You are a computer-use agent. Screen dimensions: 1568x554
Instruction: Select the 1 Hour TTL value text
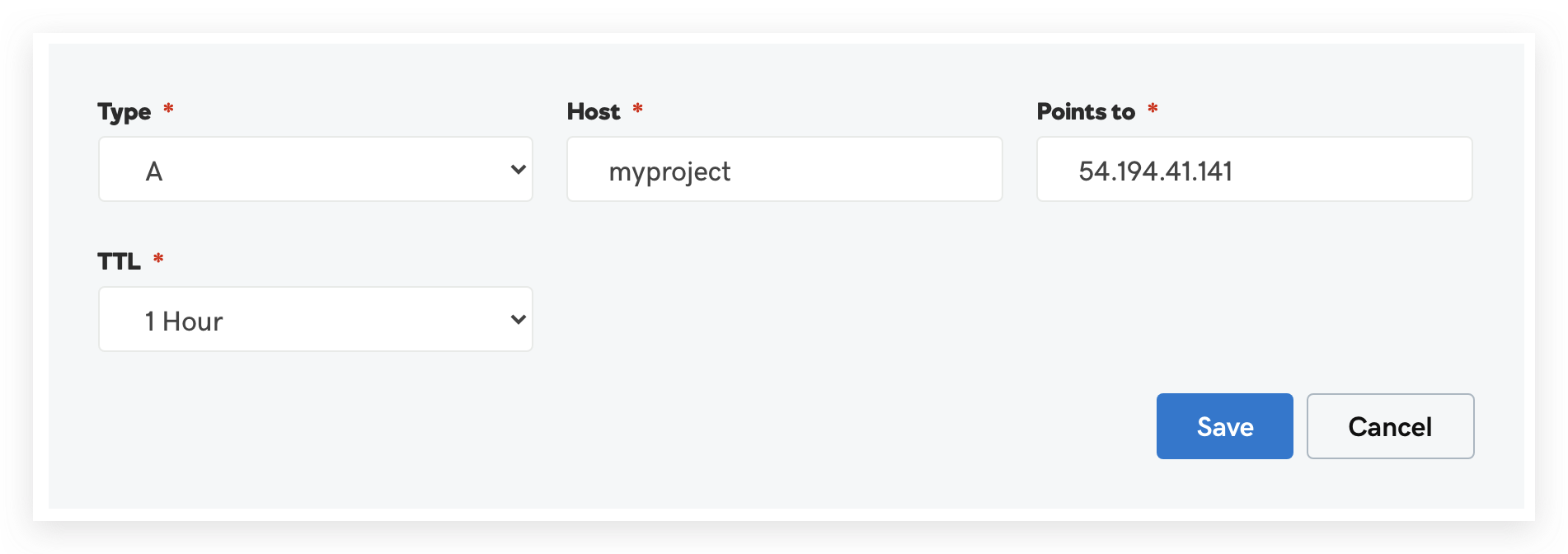[184, 322]
